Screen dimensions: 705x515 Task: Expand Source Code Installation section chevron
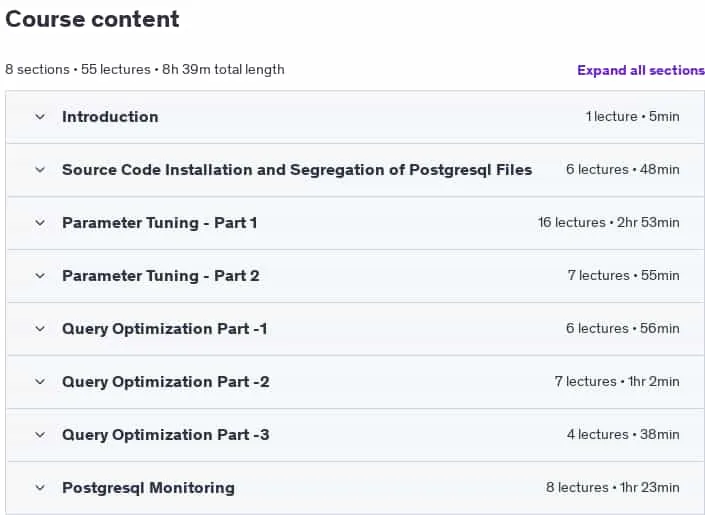tap(40, 170)
